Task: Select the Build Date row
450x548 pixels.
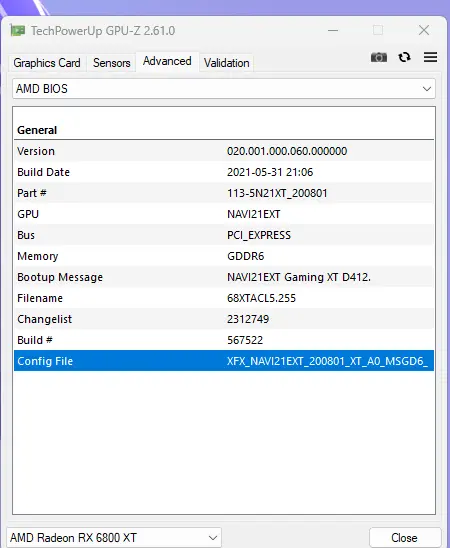Action: tap(224, 172)
